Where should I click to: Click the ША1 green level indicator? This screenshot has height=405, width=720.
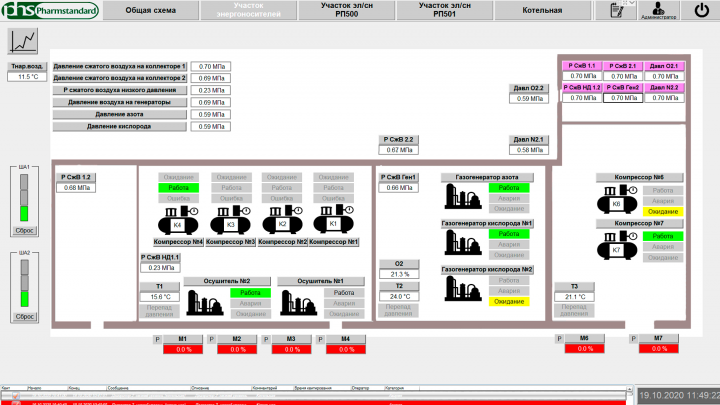[x=24, y=214]
